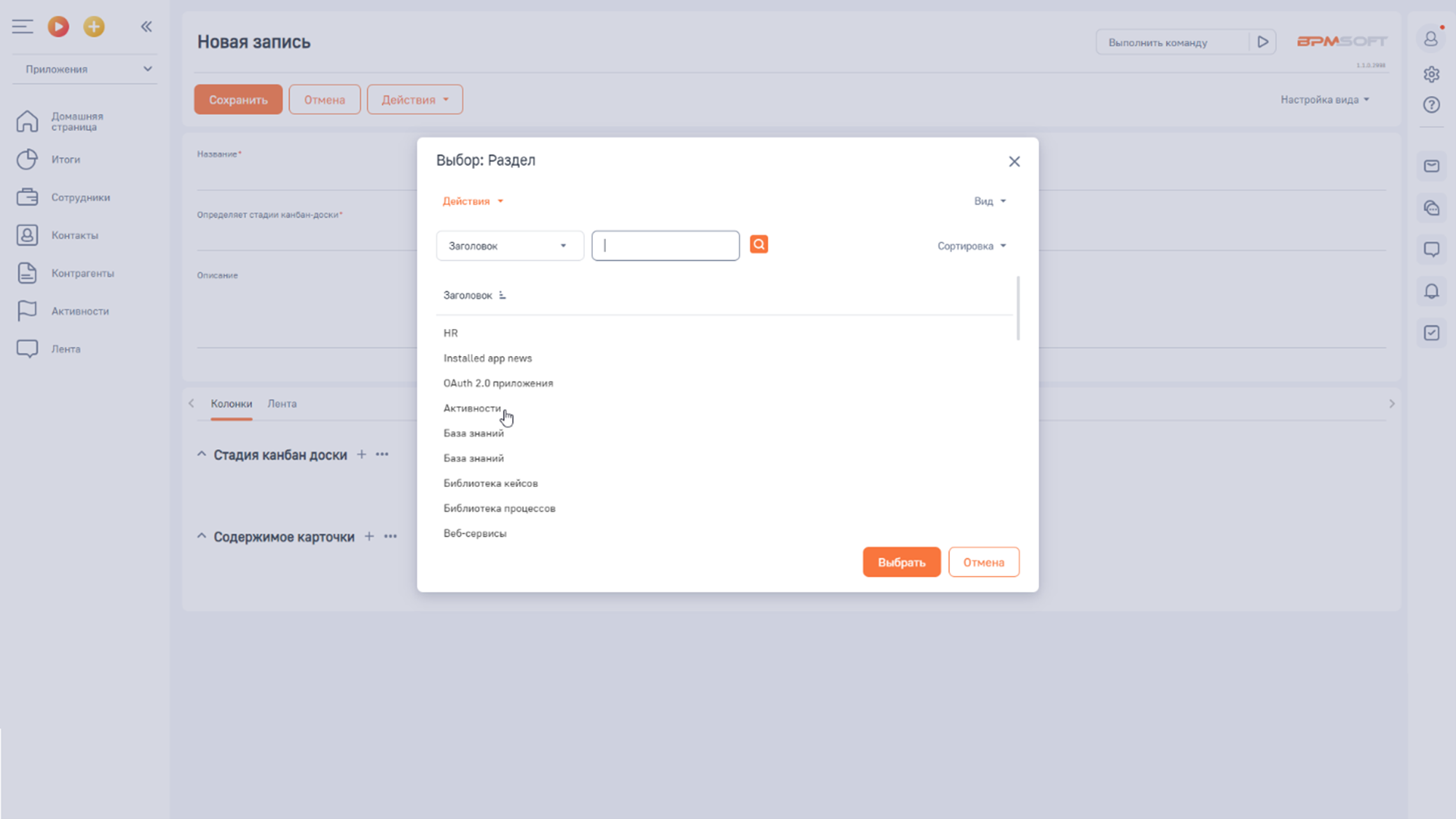Collapse the left sidebar with double chevron
The height and width of the screenshot is (819, 1456).
[x=146, y=27]
